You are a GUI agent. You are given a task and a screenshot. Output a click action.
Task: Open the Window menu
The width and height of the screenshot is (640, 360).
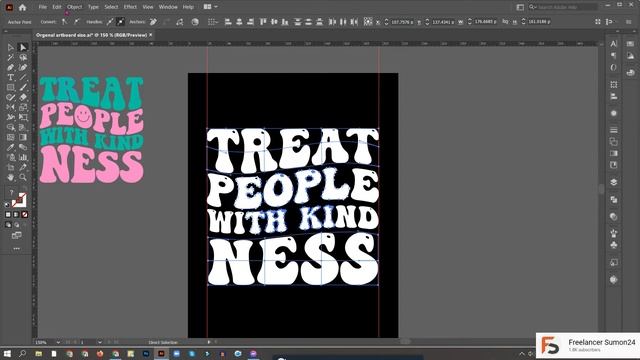coord(168,7)
